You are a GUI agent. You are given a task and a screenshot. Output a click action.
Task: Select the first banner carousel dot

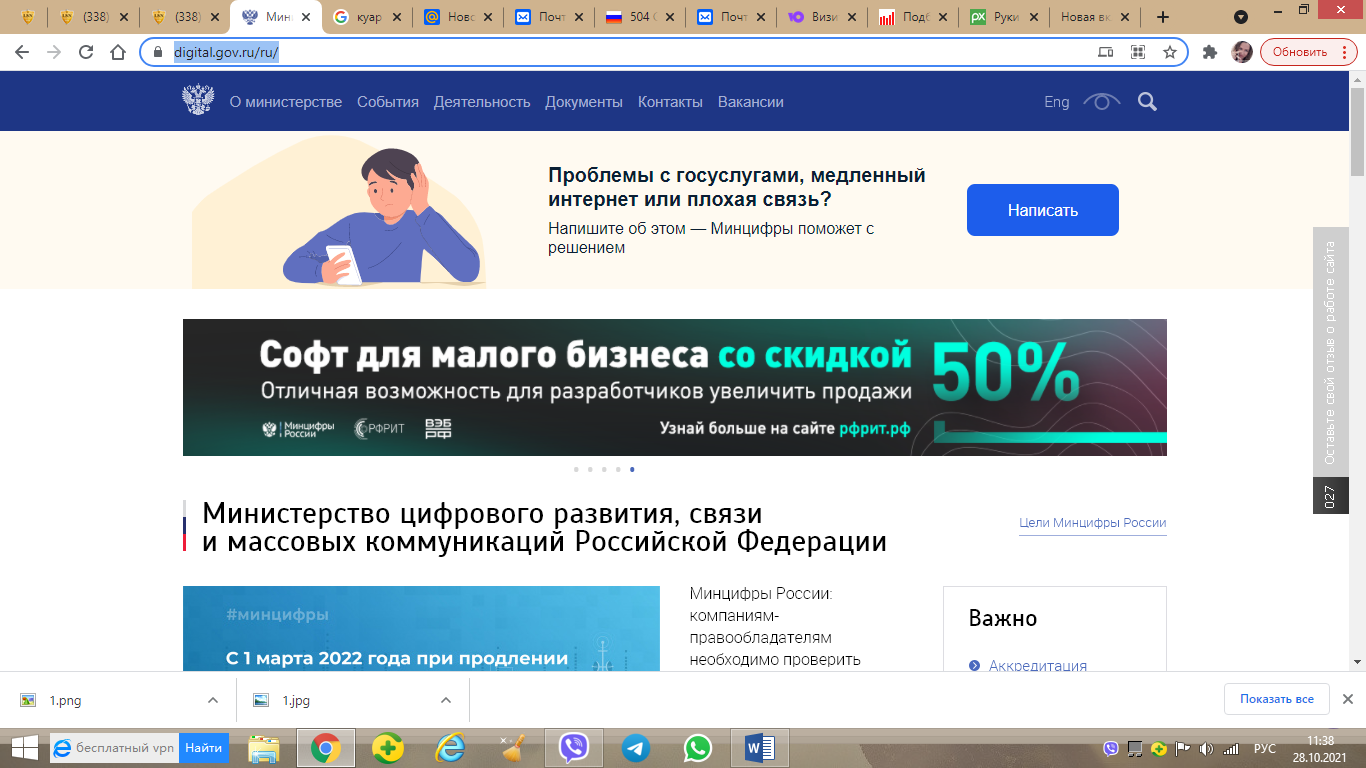pyautogui.click(x=576, y=469)
